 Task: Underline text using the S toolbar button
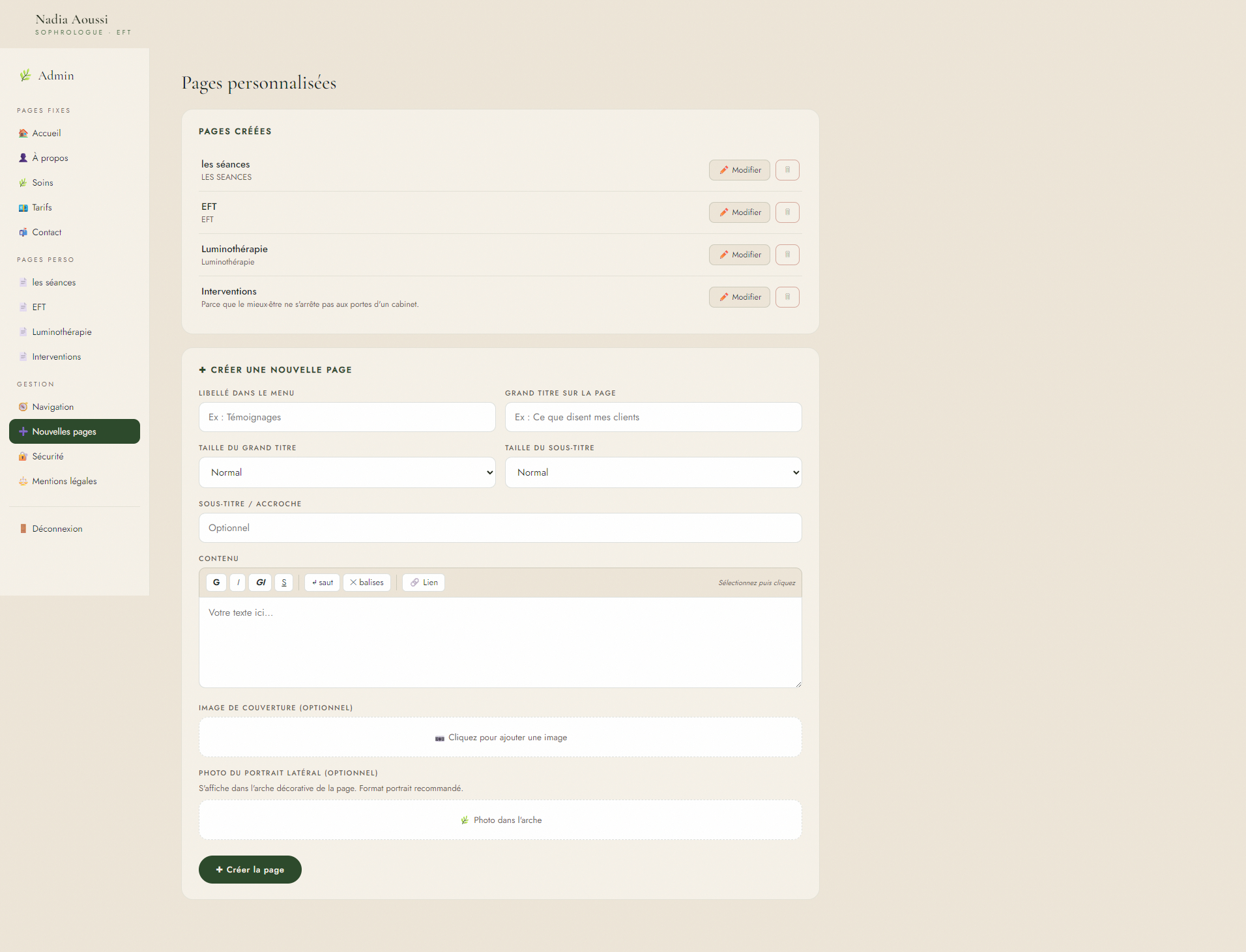[x=284, y=583]
